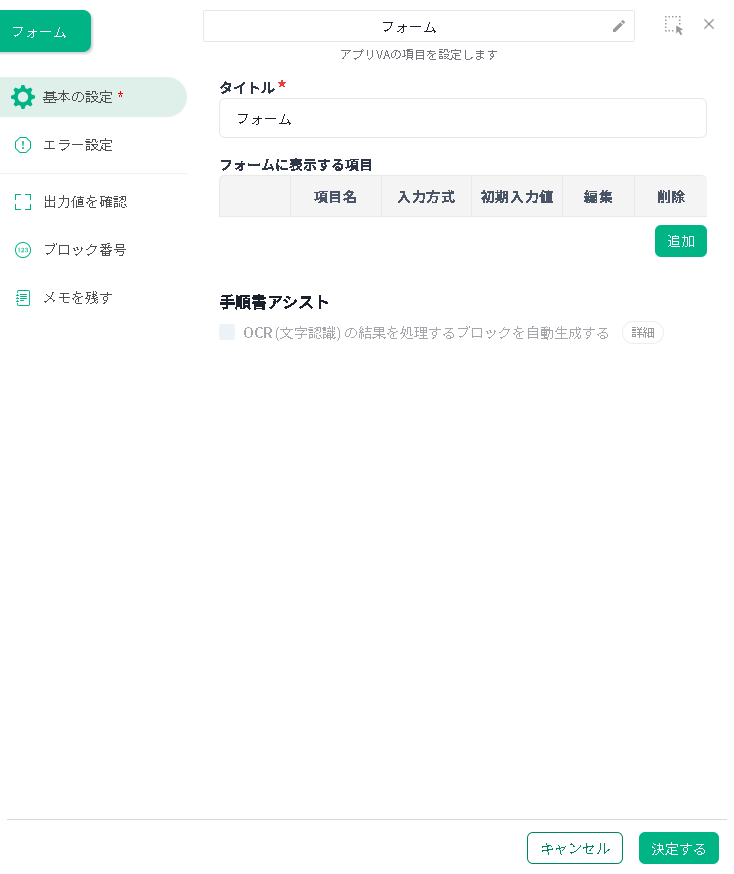Click the キャンセル button
Viewport: 734px width, 874px height.
pos(574,848)
